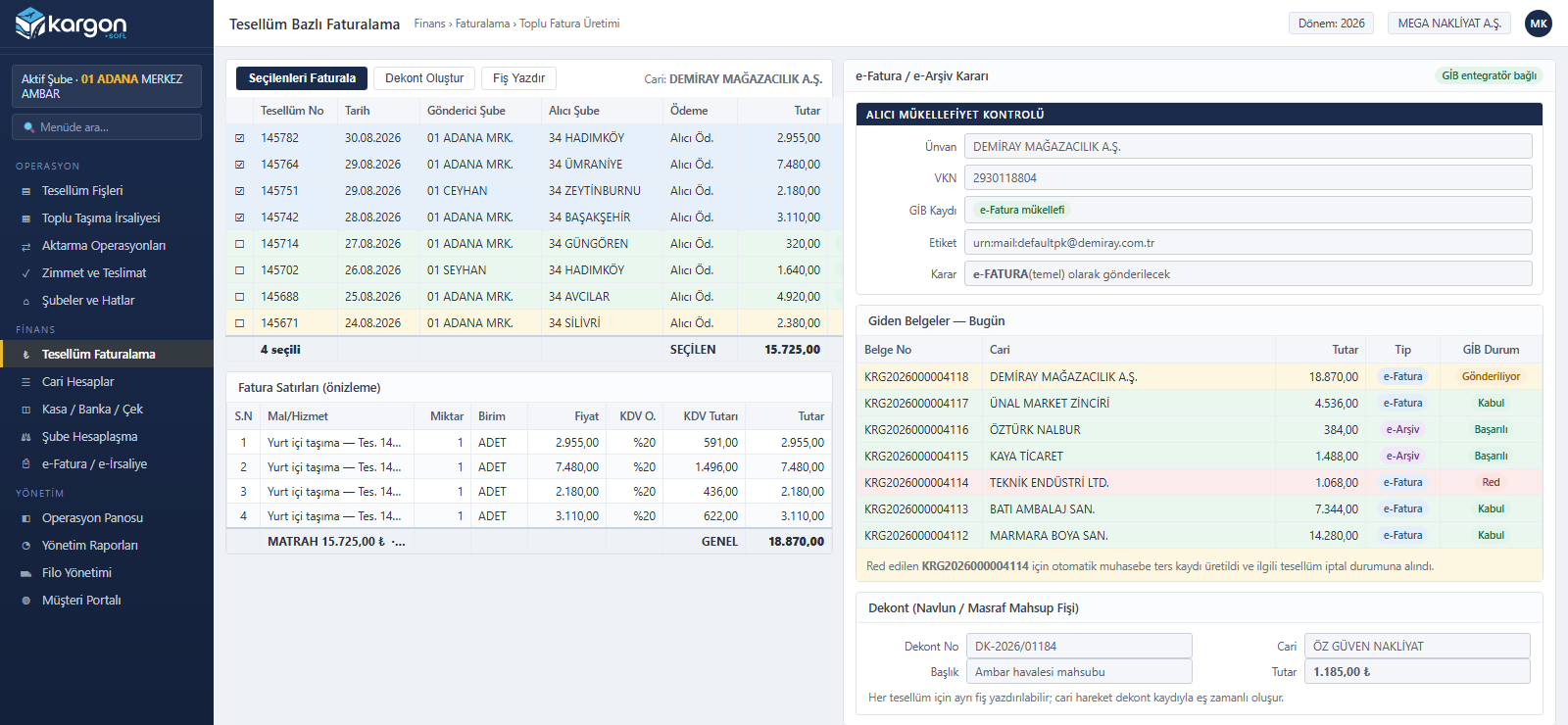Click the Dekont No field
1568x725 pixels.
click(1079, 647)
